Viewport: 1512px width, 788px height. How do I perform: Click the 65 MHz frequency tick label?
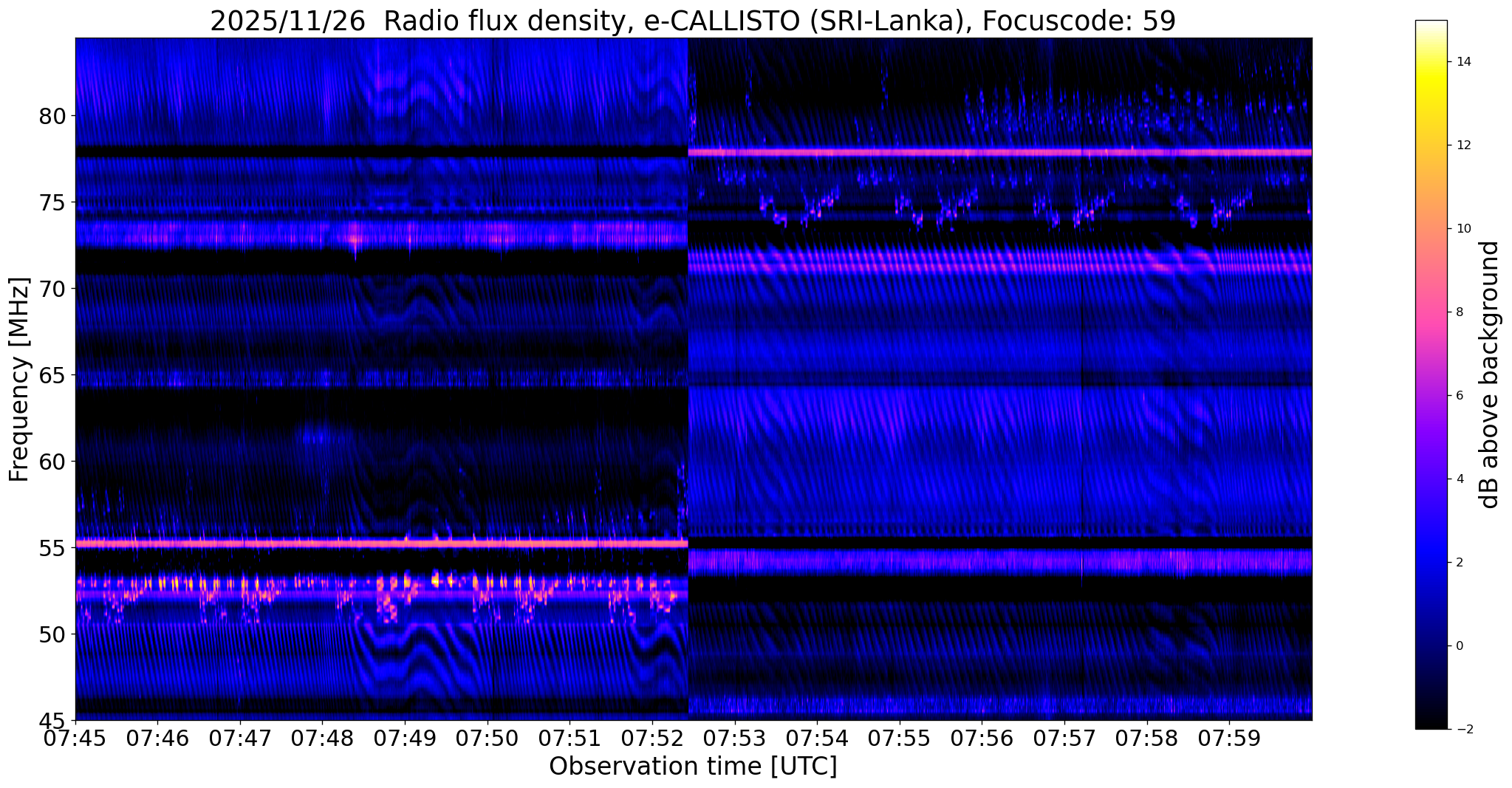(x=52, y=374)
